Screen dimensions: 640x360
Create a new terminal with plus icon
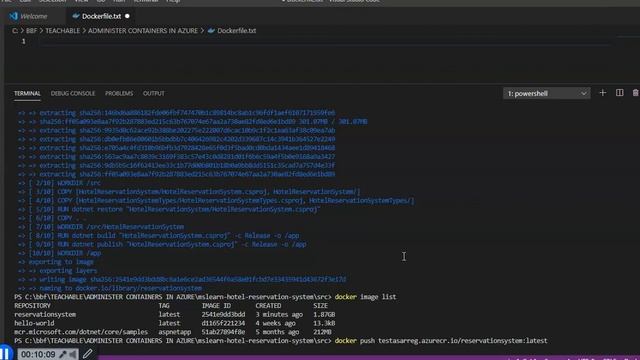[x=602, y=93]
